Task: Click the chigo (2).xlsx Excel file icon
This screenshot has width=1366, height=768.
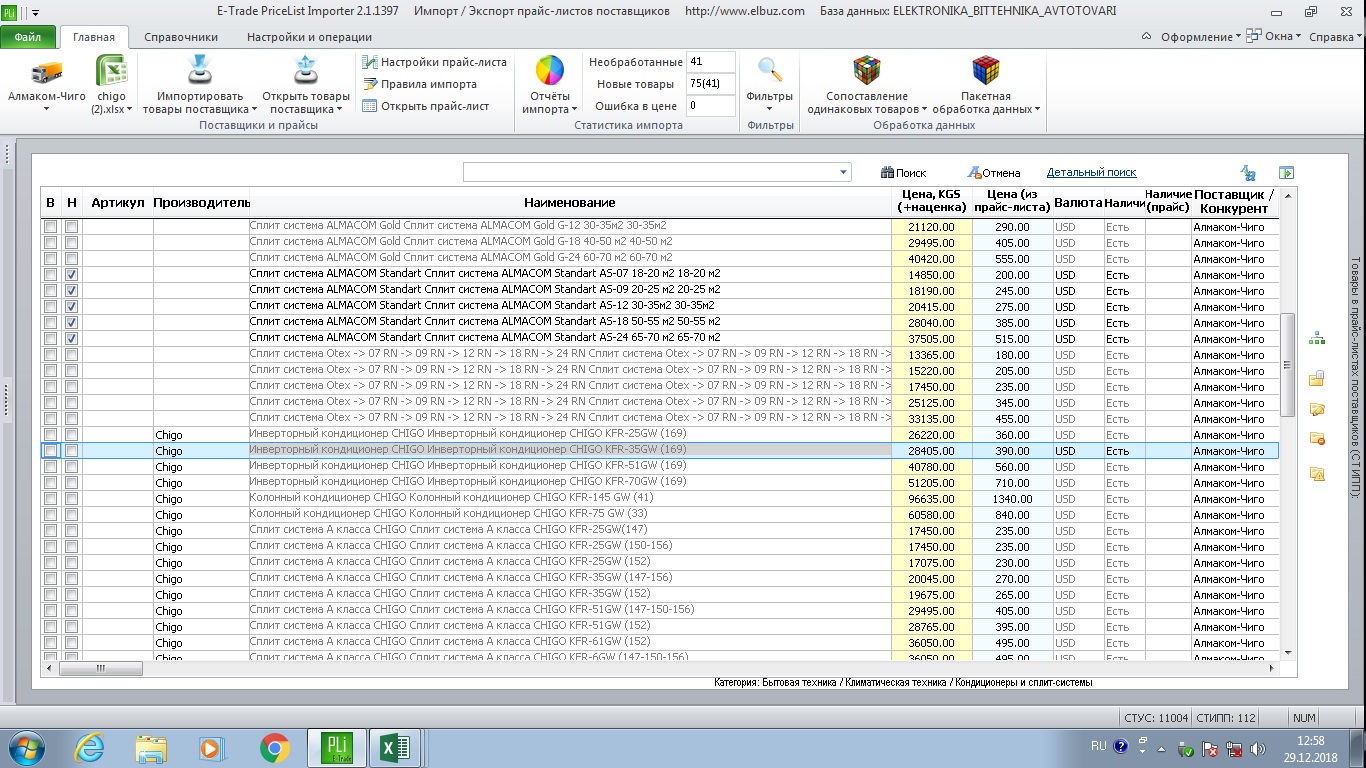Action: (111, 71)
